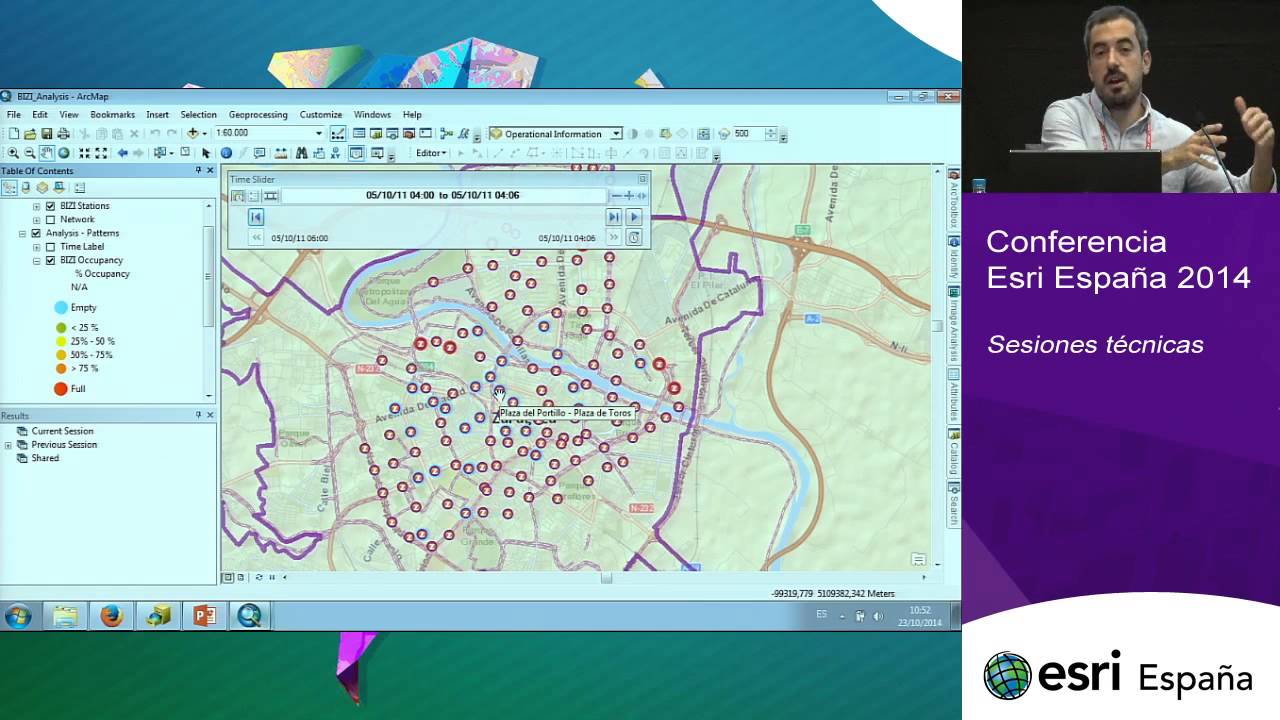Open the Editor Toolbar icon
The width and height of the screenshot is (1280, 720).
pyautogui.click(x=338, y=133)
